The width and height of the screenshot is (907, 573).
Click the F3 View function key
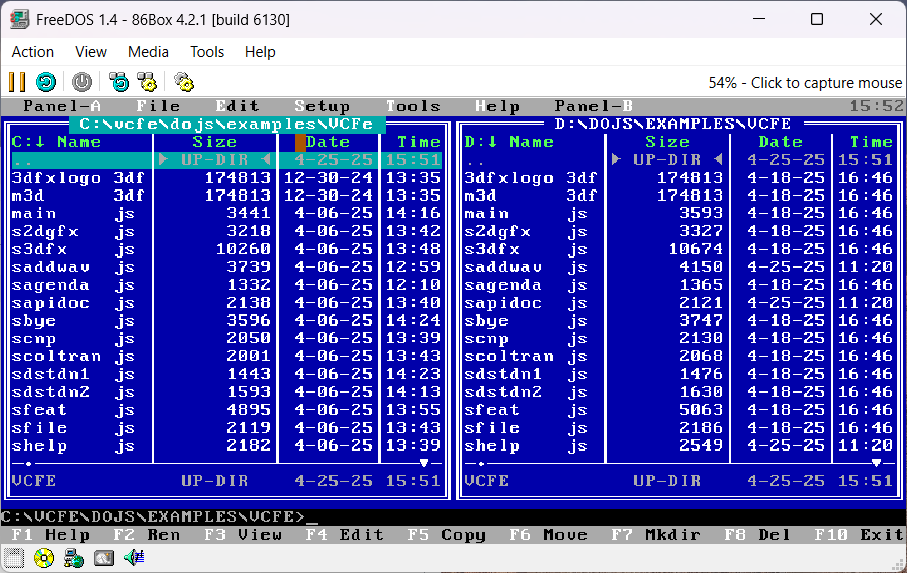(243, 535)
